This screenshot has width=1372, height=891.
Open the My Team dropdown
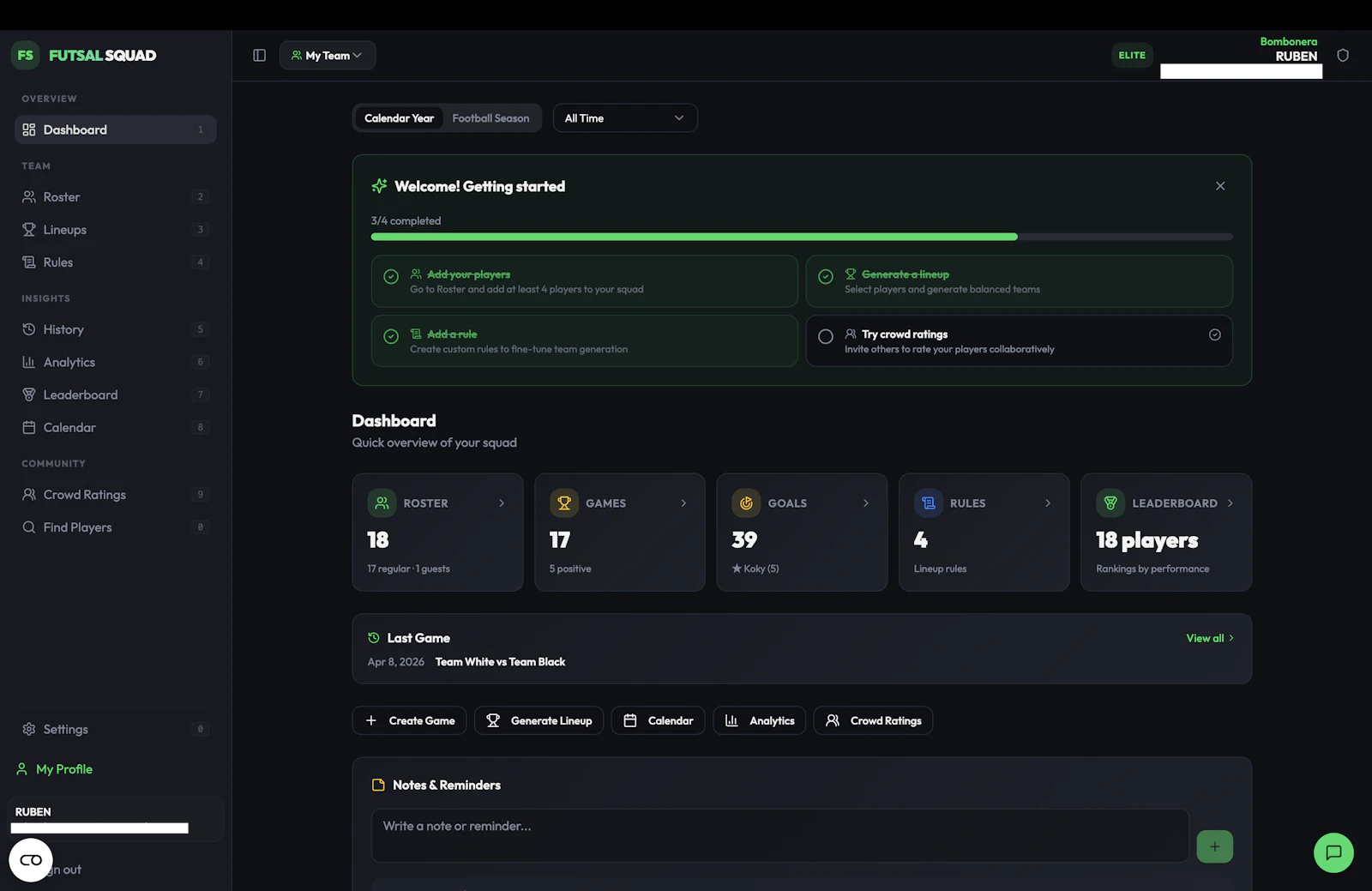[x=328, y=55]
